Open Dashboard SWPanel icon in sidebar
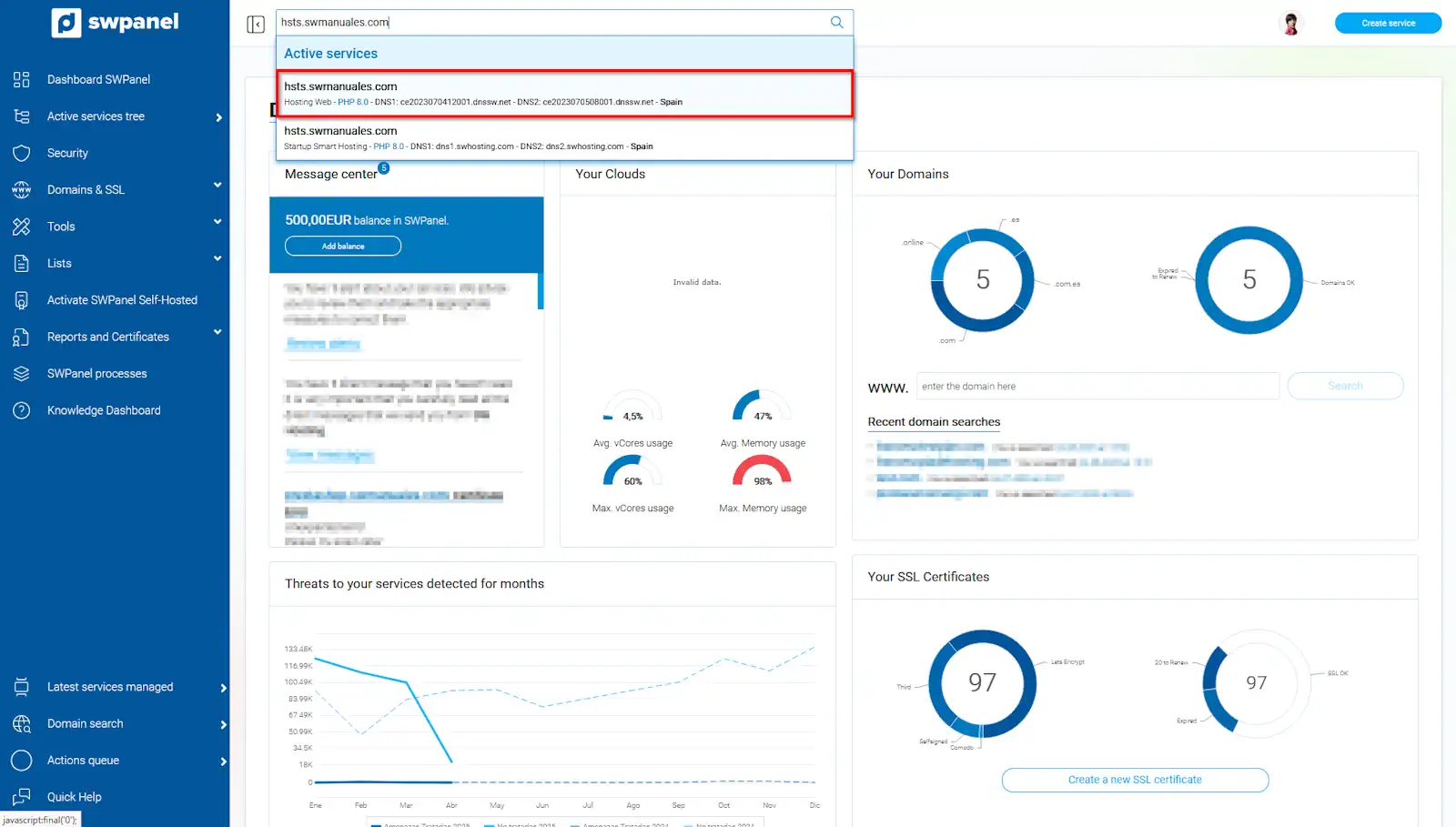This screenshot has height=827, width=1456. 22,79
